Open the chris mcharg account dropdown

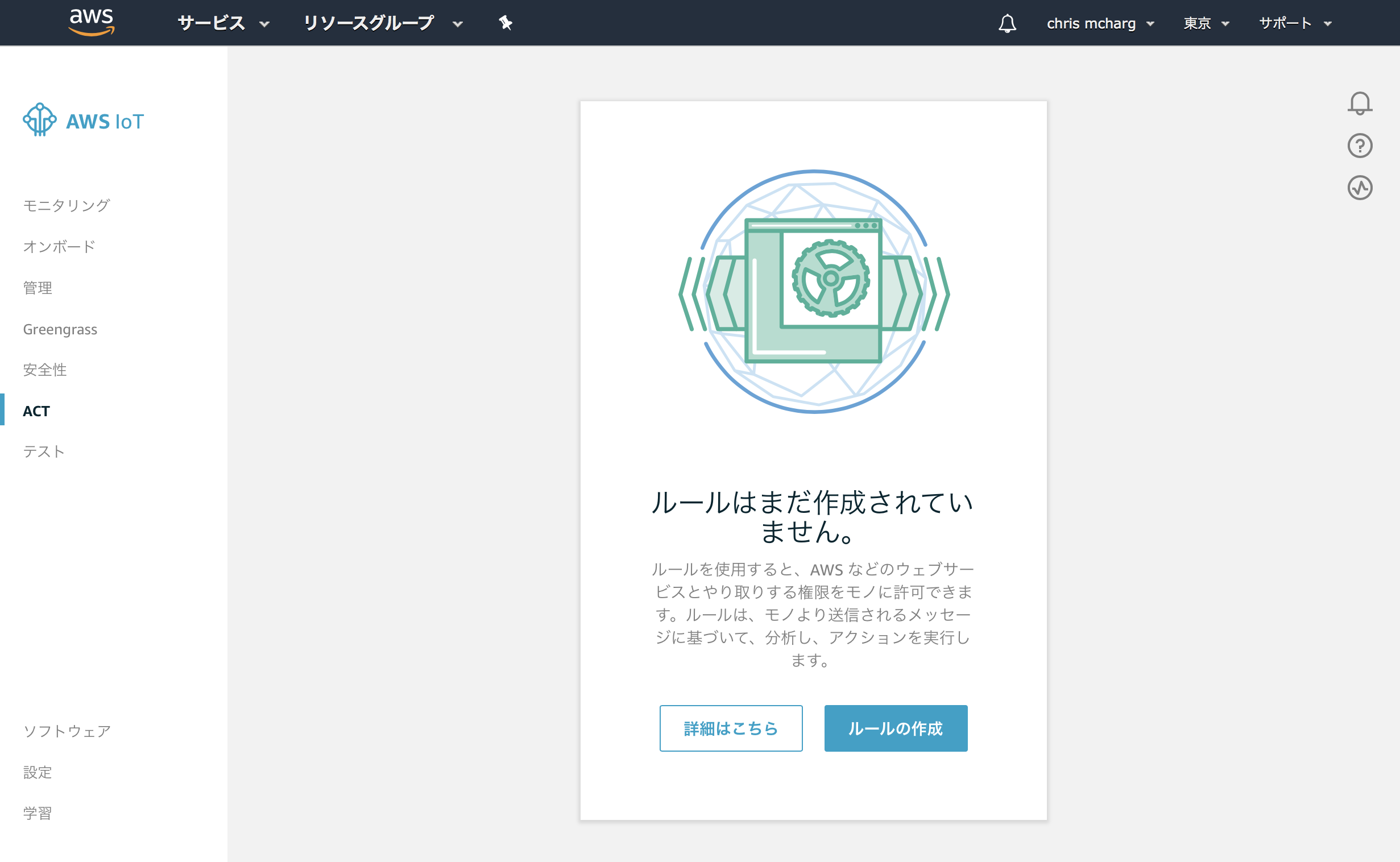(1100, 23)
